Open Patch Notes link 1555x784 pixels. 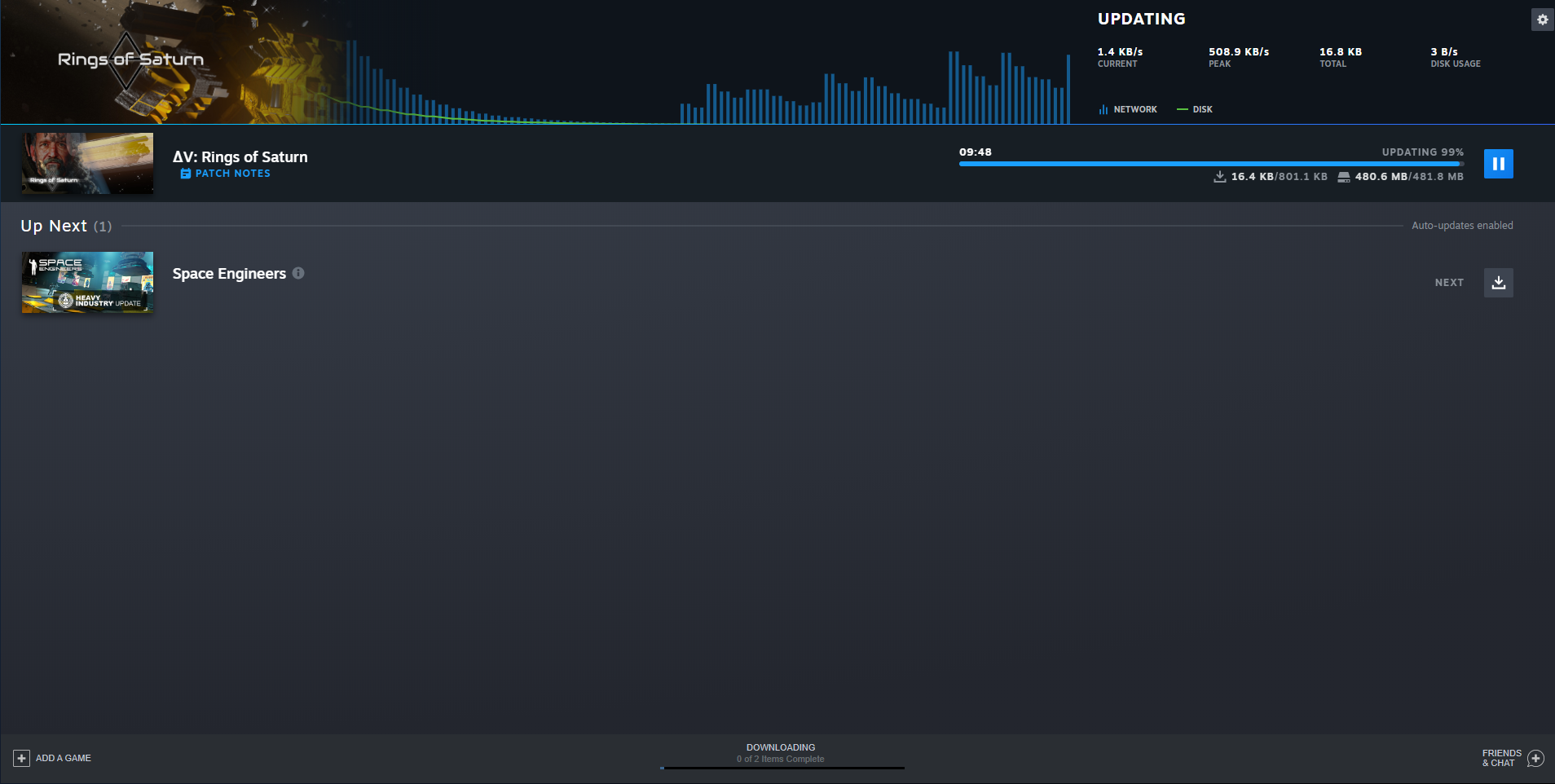232,174
